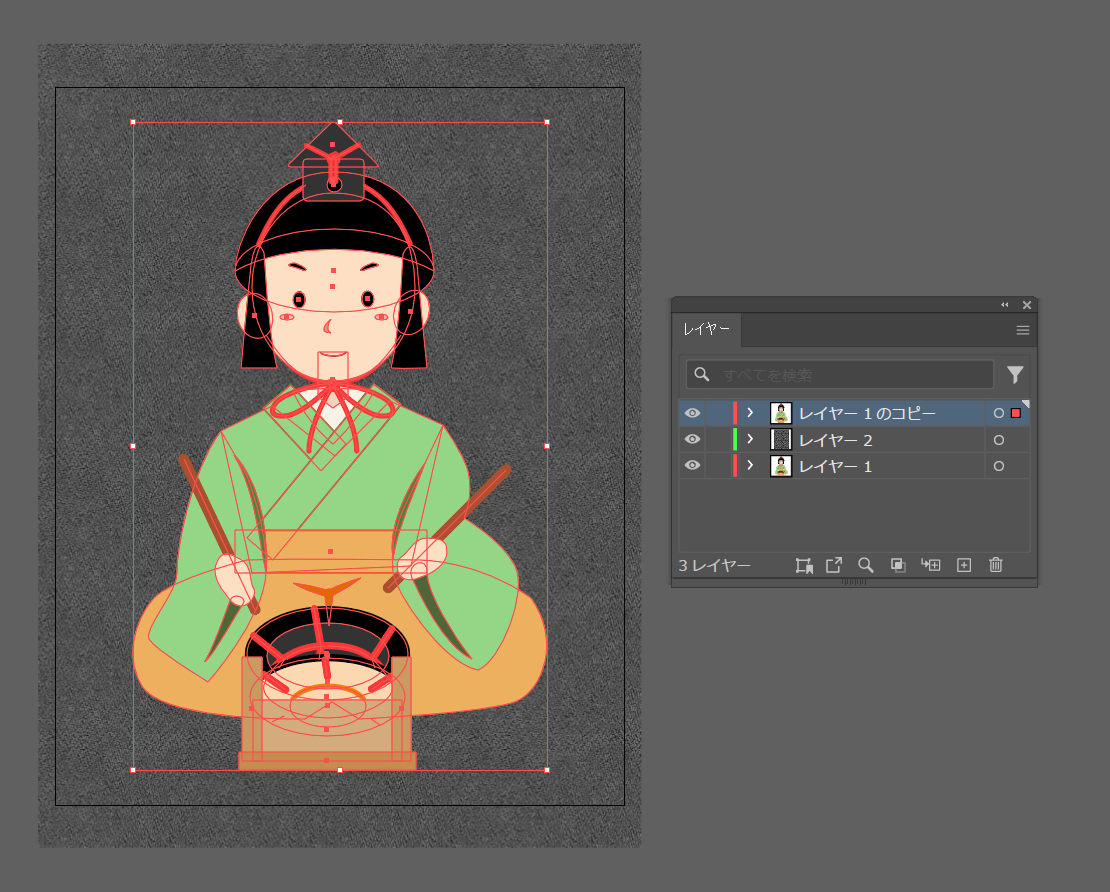Click the Locate Object magnifier icon

[866, 565]
